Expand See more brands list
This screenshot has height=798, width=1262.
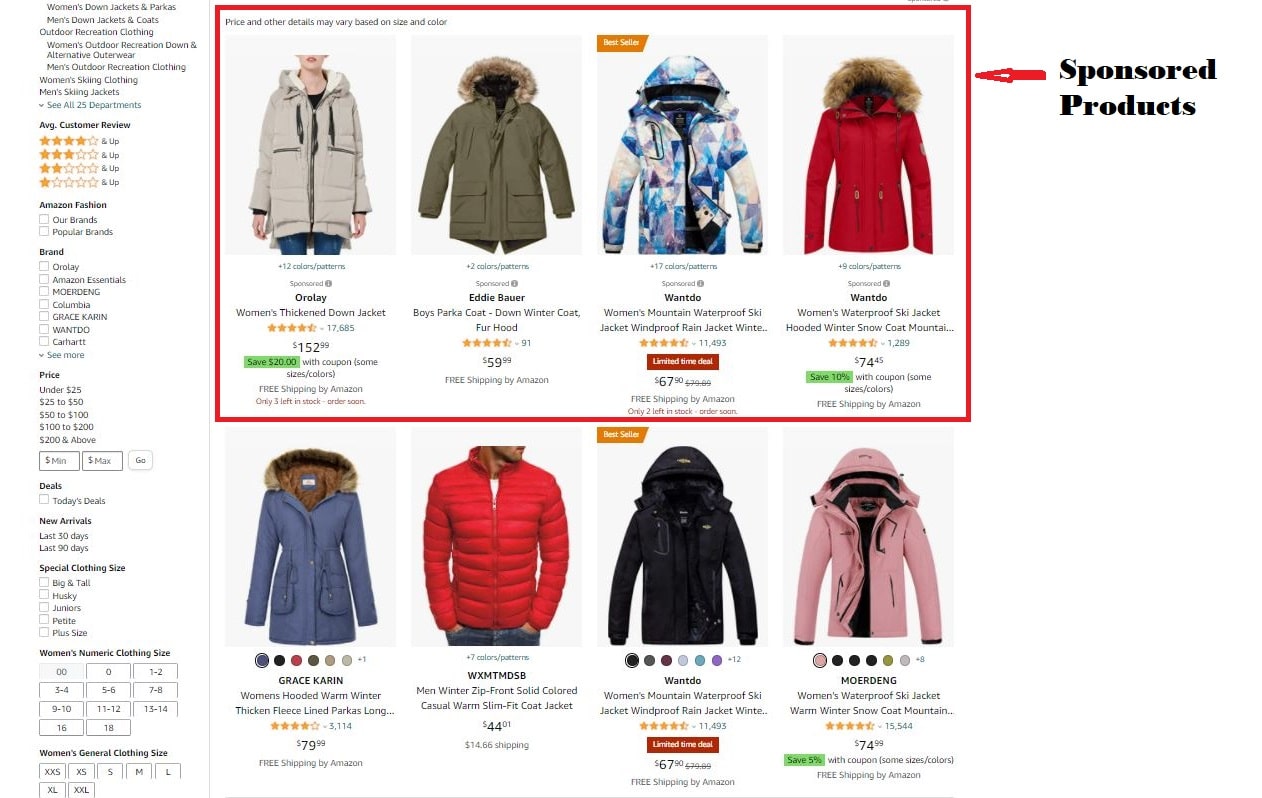[62, 355]
